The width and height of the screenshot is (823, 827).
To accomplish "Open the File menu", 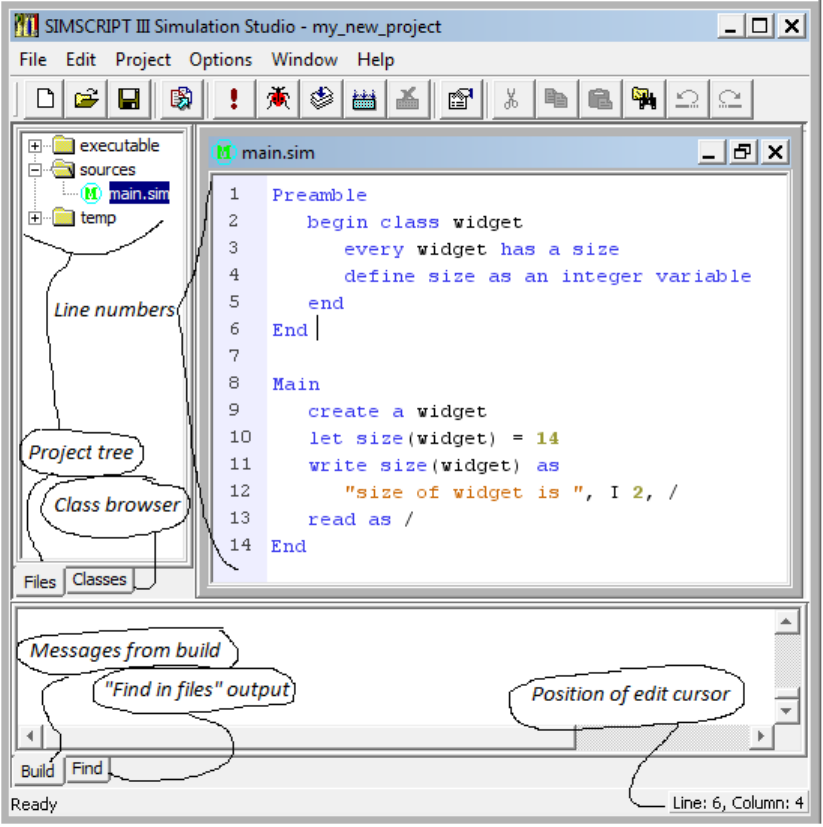I will point(33,60).
